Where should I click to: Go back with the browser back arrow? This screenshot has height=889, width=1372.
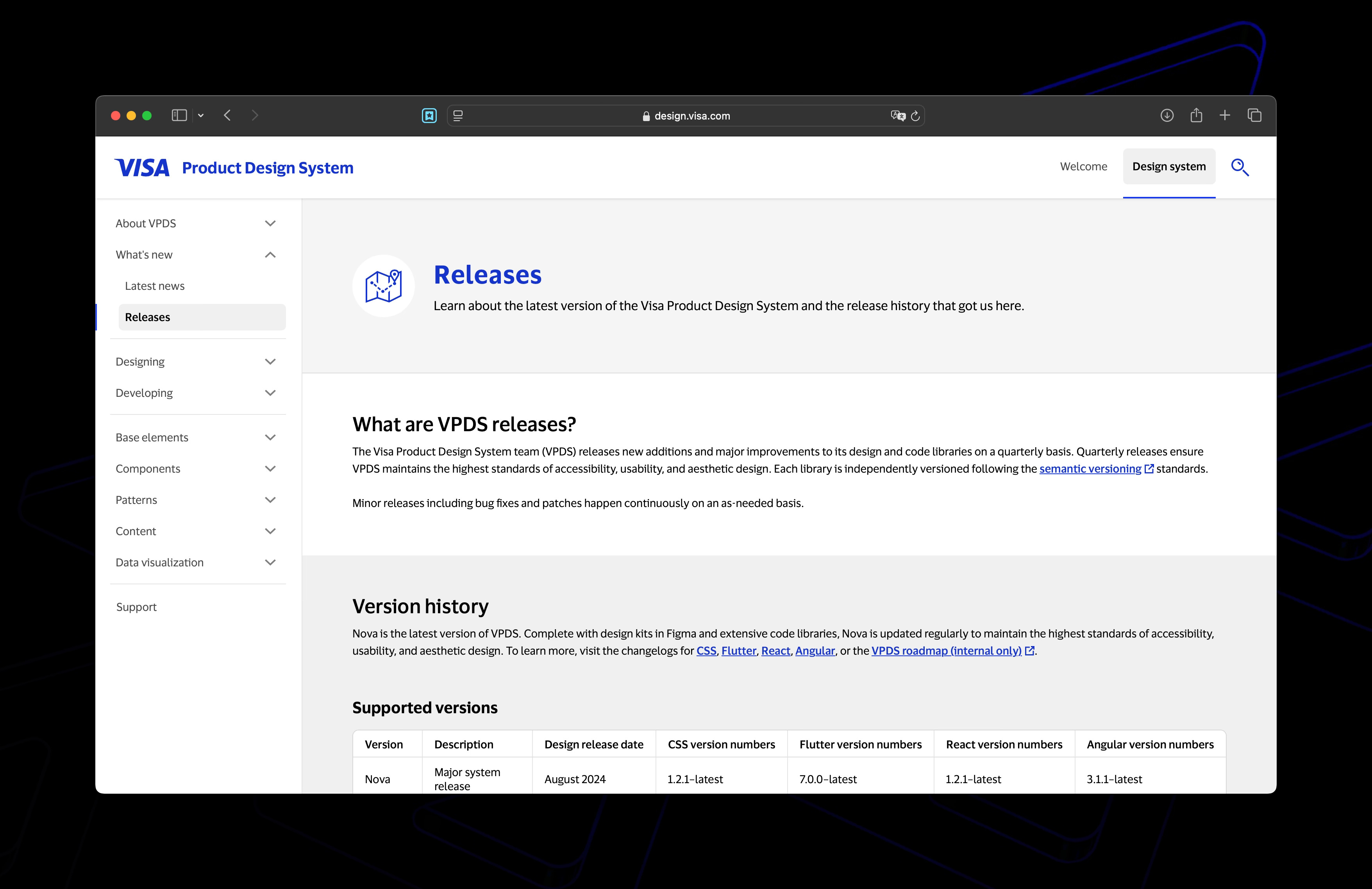[227, 115]
